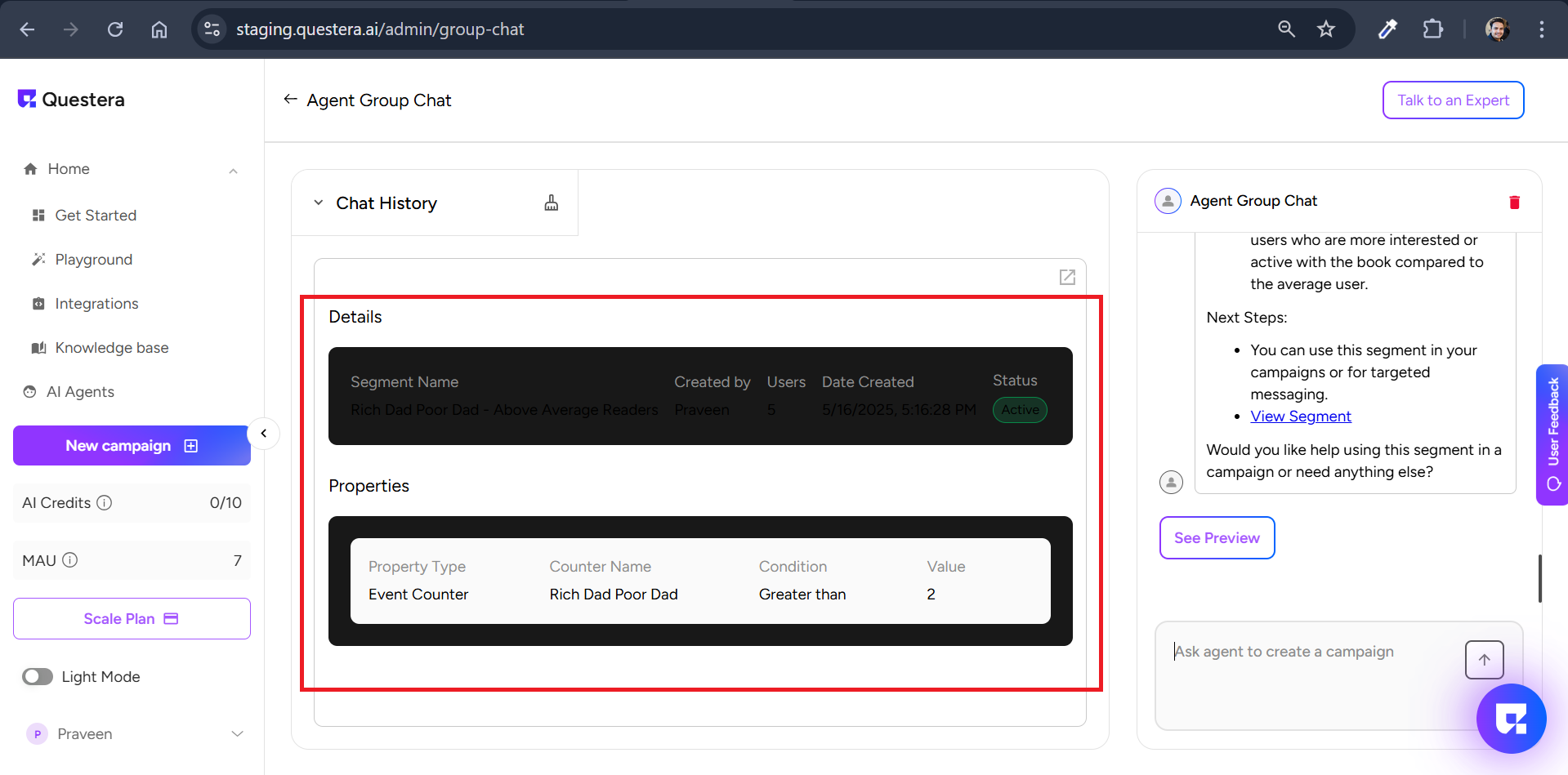Go back using Agent Group Chat arrow
Viewport: 1568px width, 775px height.
(290, 100)
